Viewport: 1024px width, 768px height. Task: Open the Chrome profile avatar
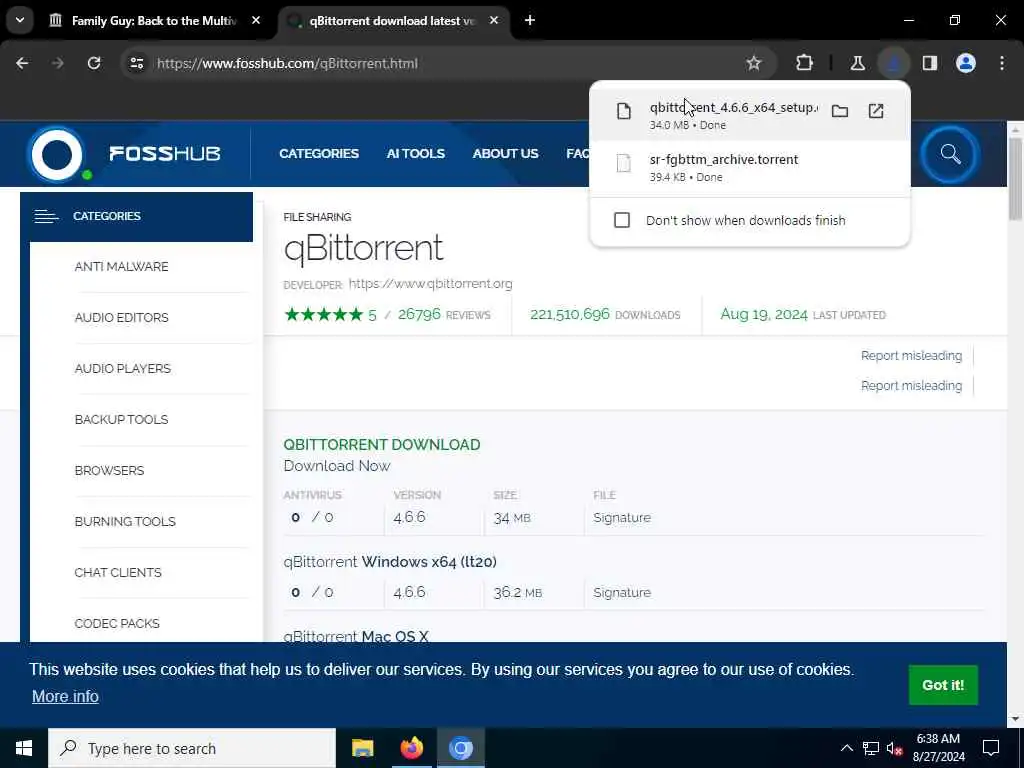pos(966,63)
